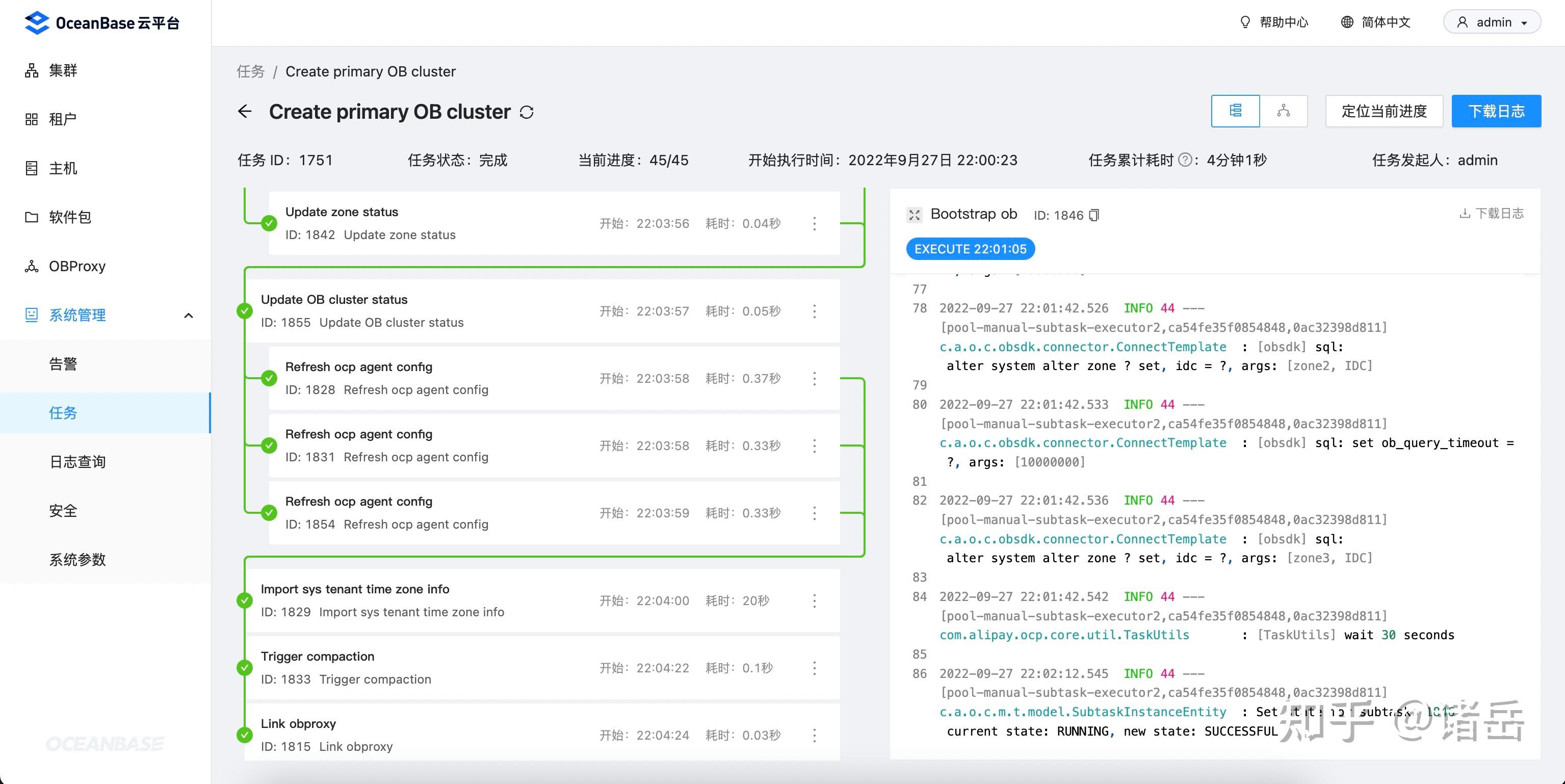Switch to the tree view layout icon
The width and height of the screenshot is (1565, 784).
click(x=1235, y=111)
